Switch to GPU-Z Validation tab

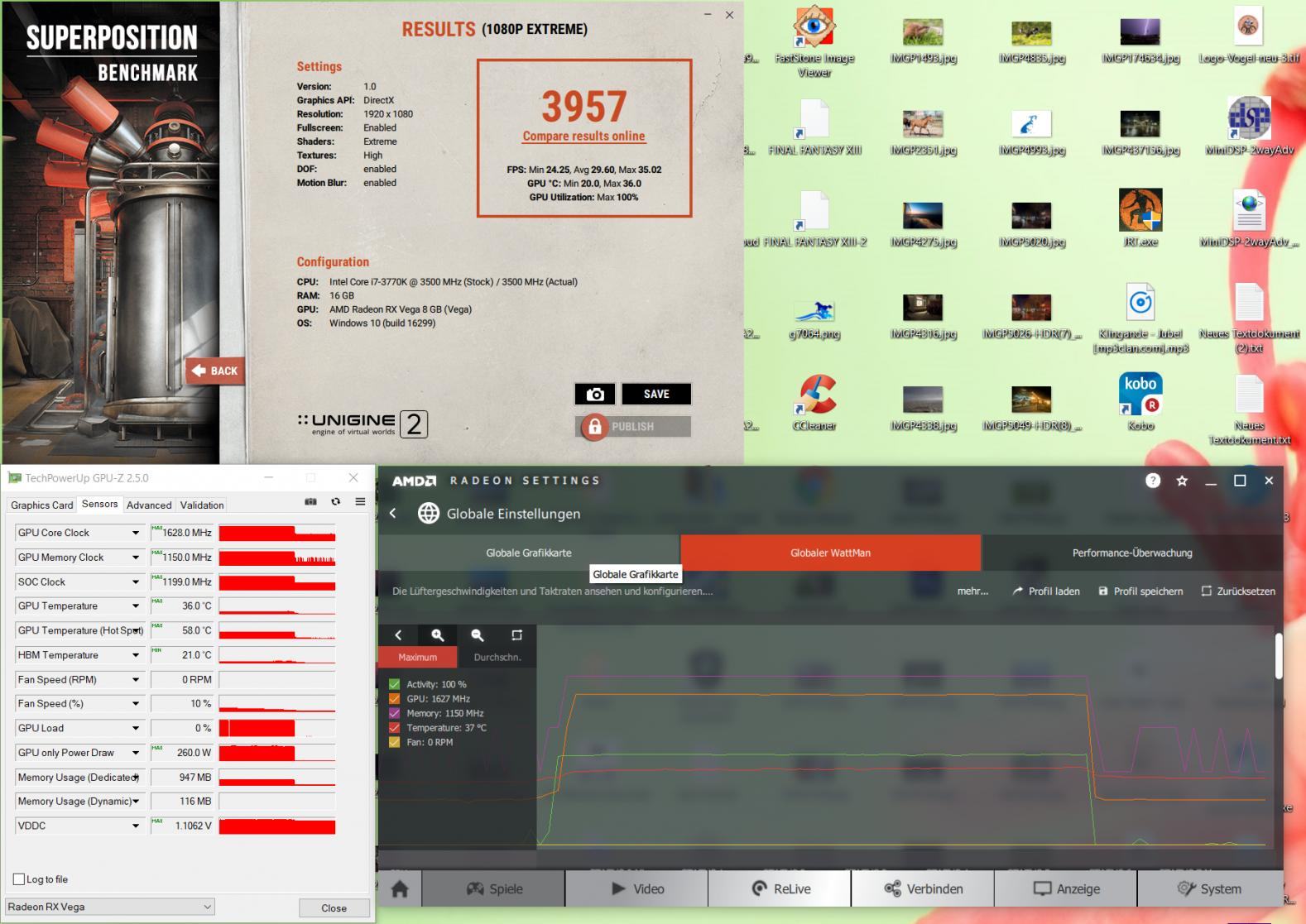click(x=202, y=505)
